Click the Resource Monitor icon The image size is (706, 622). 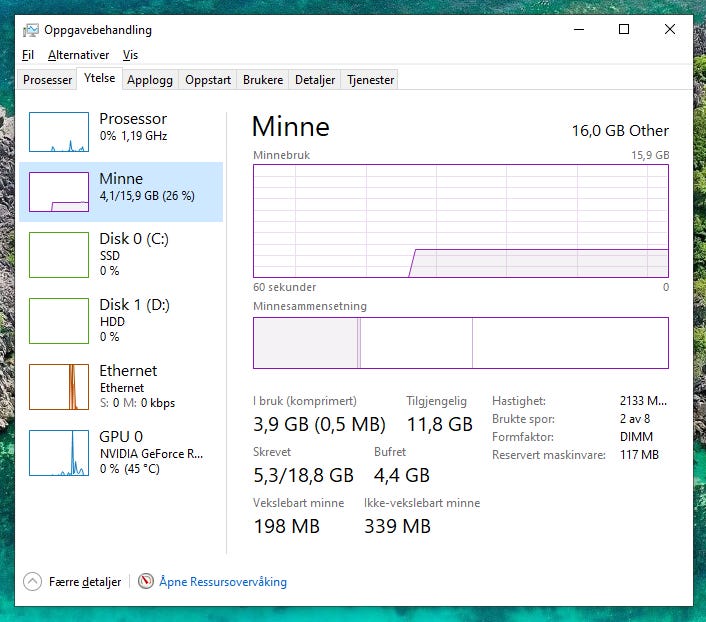point(145,581)
